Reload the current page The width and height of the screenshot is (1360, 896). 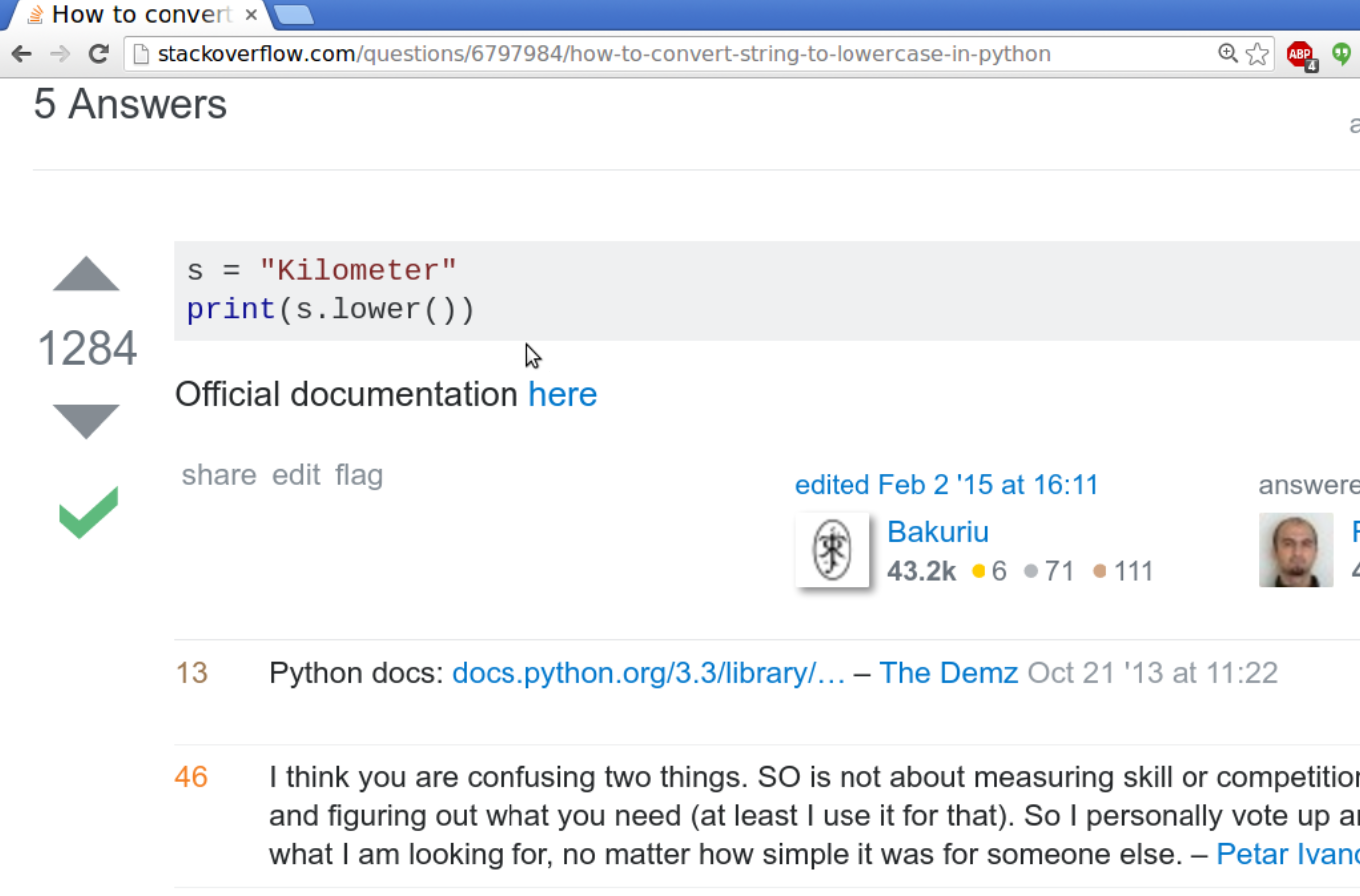tap(97, 54)
